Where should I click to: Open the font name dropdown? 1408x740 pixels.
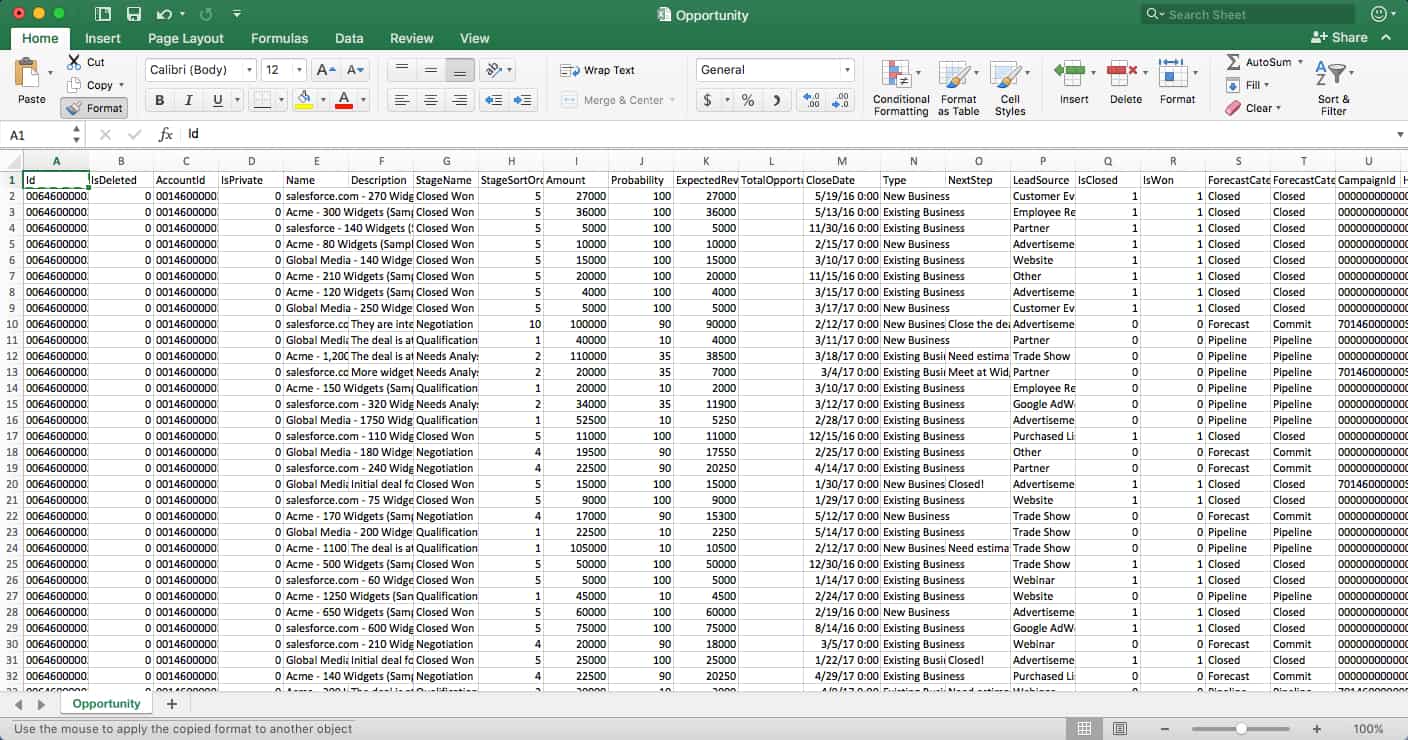(x=249, y=70)
